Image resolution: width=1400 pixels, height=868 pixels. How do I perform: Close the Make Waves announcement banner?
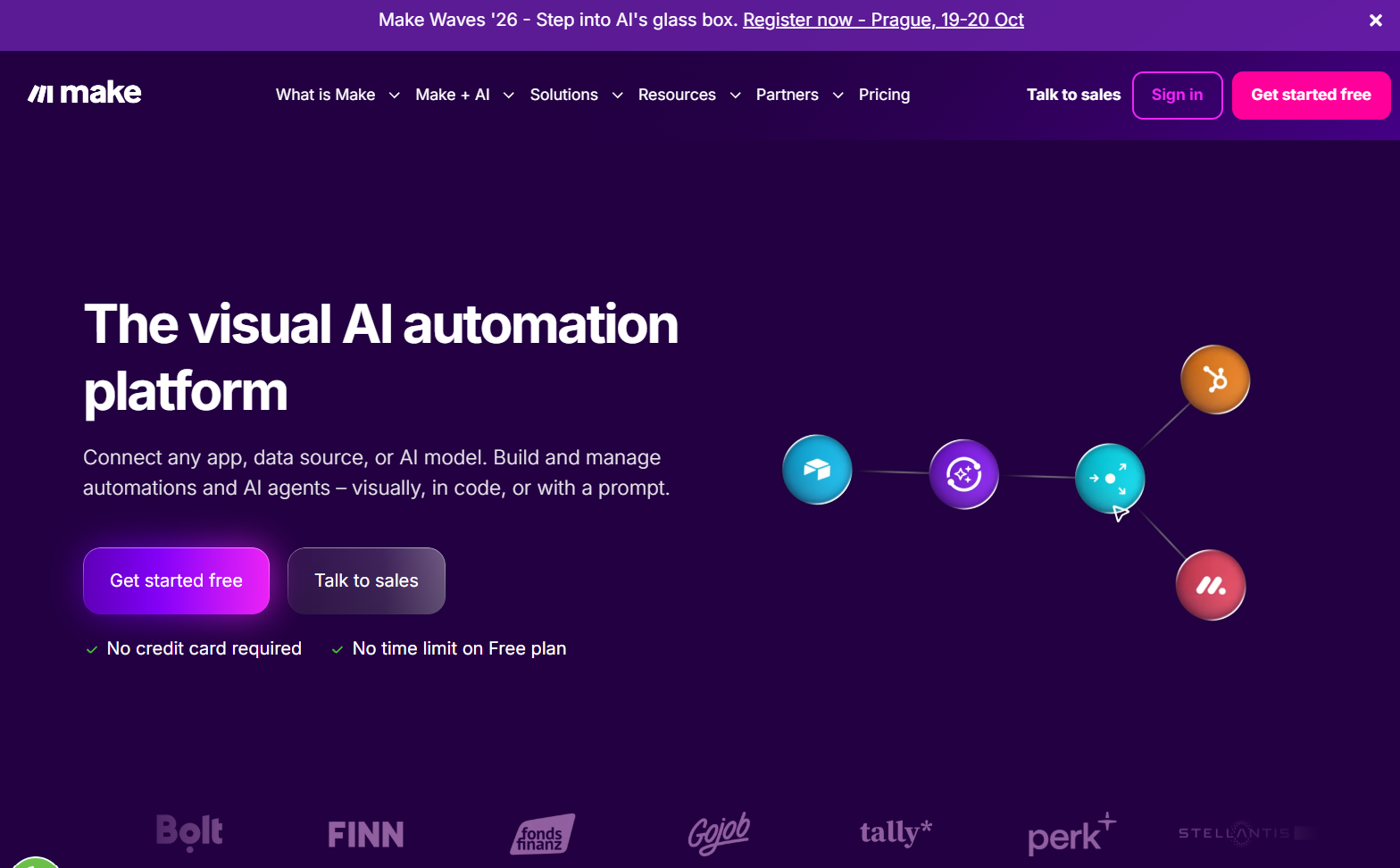tap(1376, 21)
